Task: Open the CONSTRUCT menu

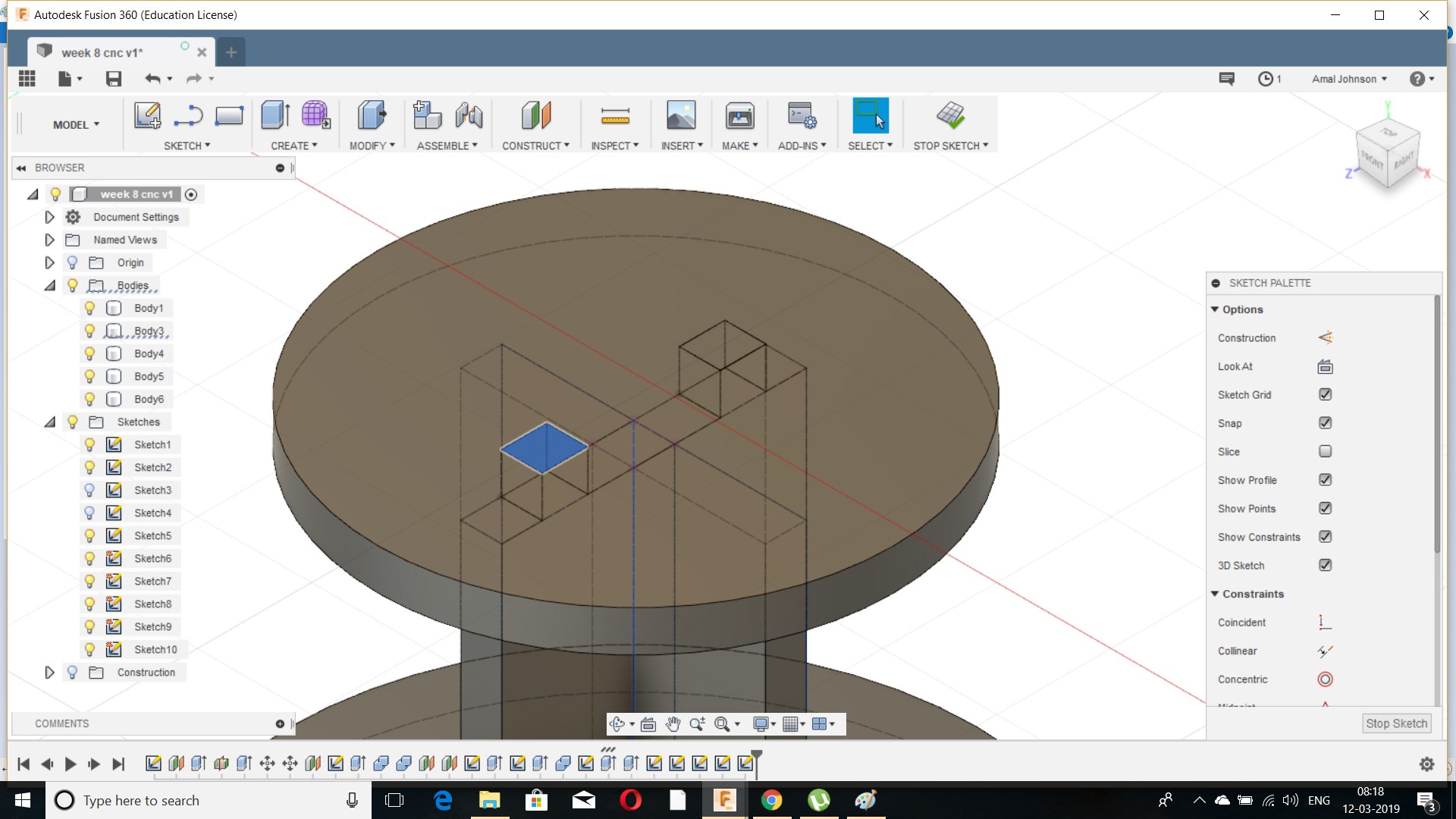Action: 535,146
